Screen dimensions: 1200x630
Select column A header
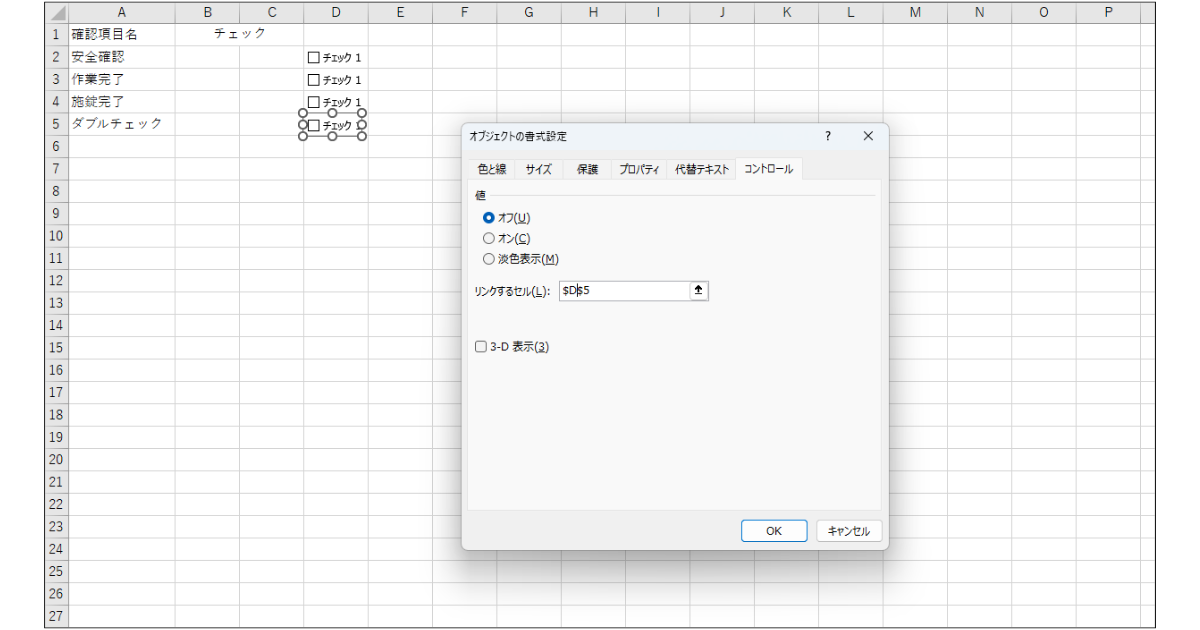[x=121, y=12]
